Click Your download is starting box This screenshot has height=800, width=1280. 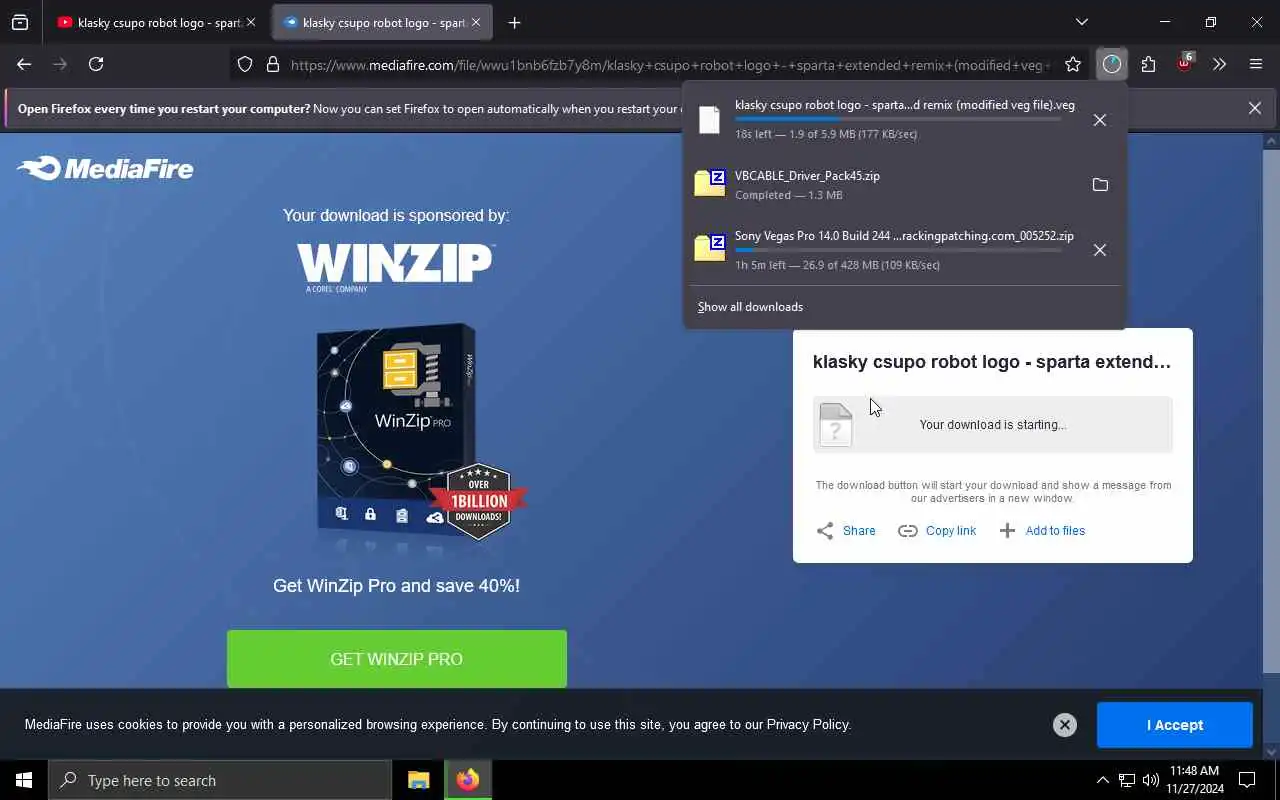coord(993,425)
